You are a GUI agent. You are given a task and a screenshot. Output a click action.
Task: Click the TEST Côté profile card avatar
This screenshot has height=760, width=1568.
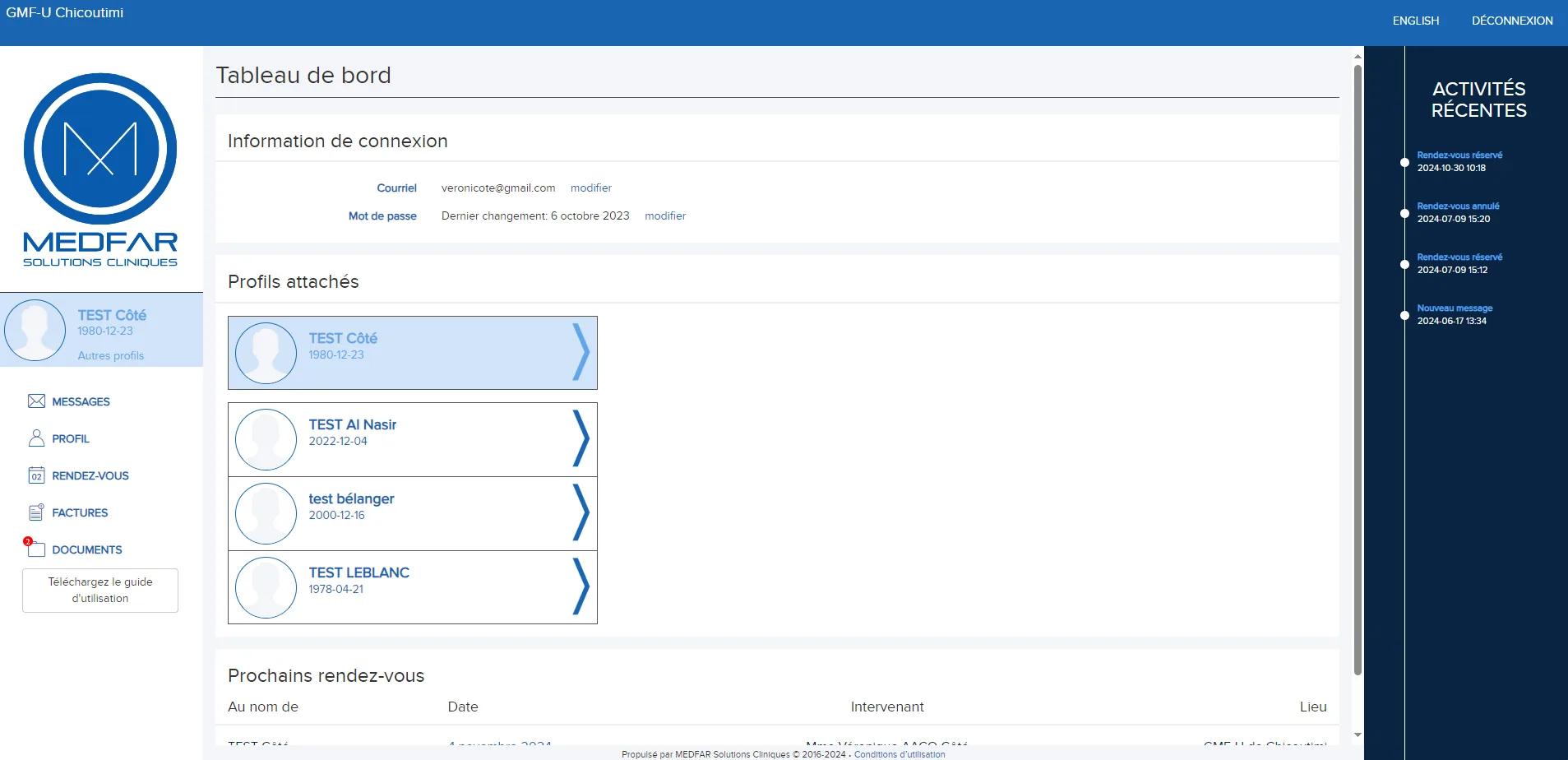tap(266, 353)
